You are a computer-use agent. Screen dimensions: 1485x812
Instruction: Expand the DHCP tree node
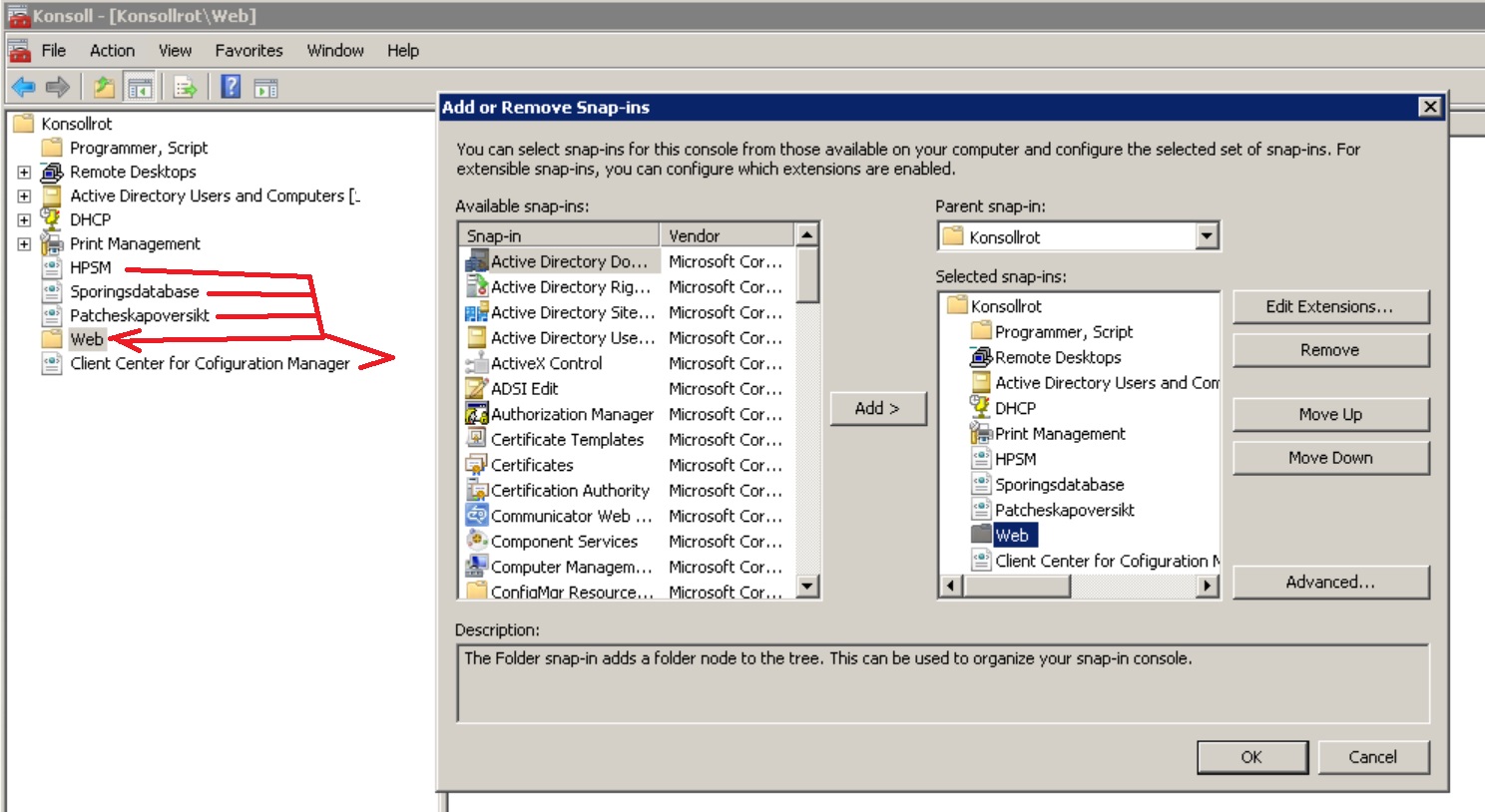pos(24,219)
